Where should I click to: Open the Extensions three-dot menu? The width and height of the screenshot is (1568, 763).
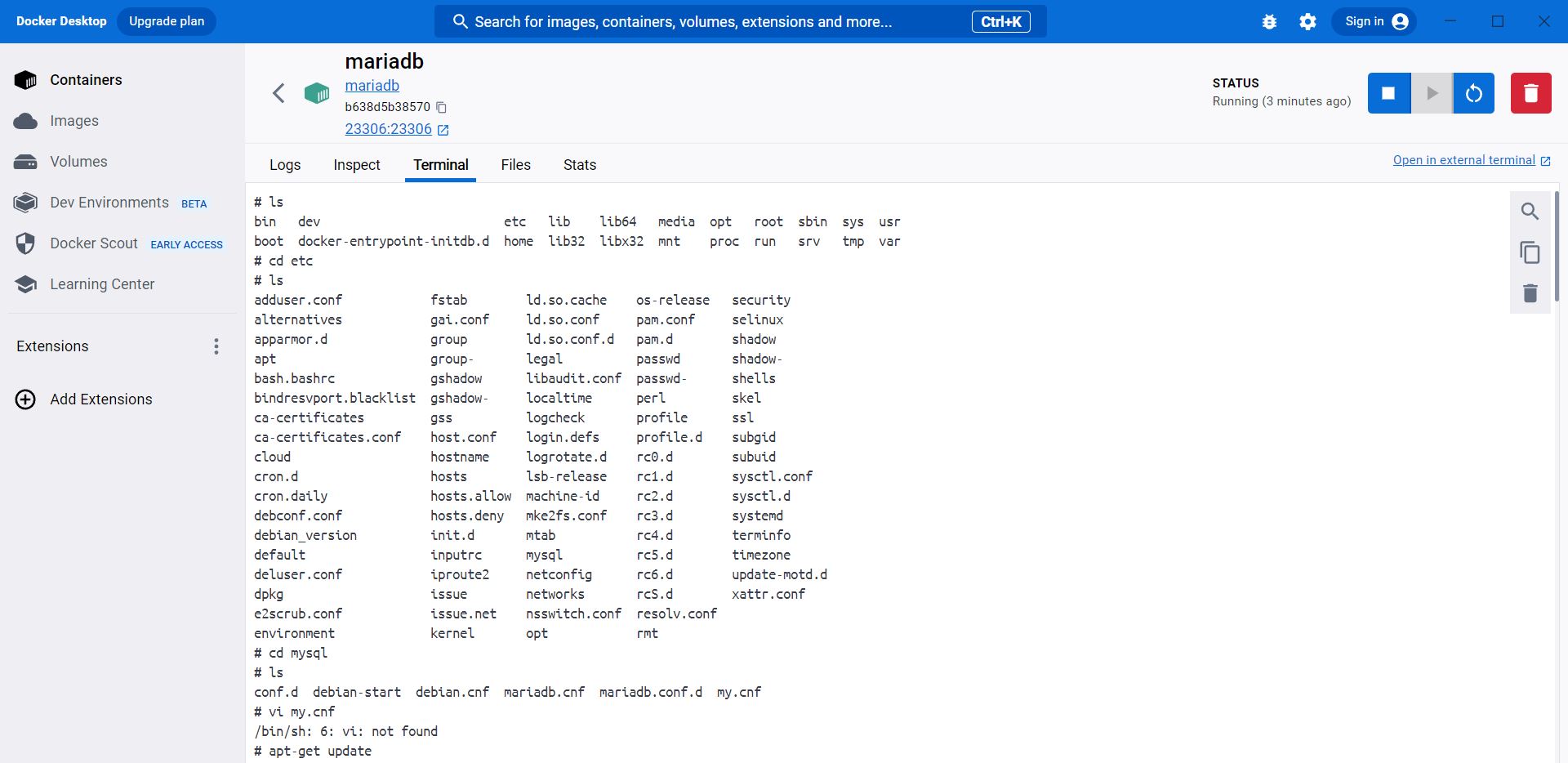216,346
